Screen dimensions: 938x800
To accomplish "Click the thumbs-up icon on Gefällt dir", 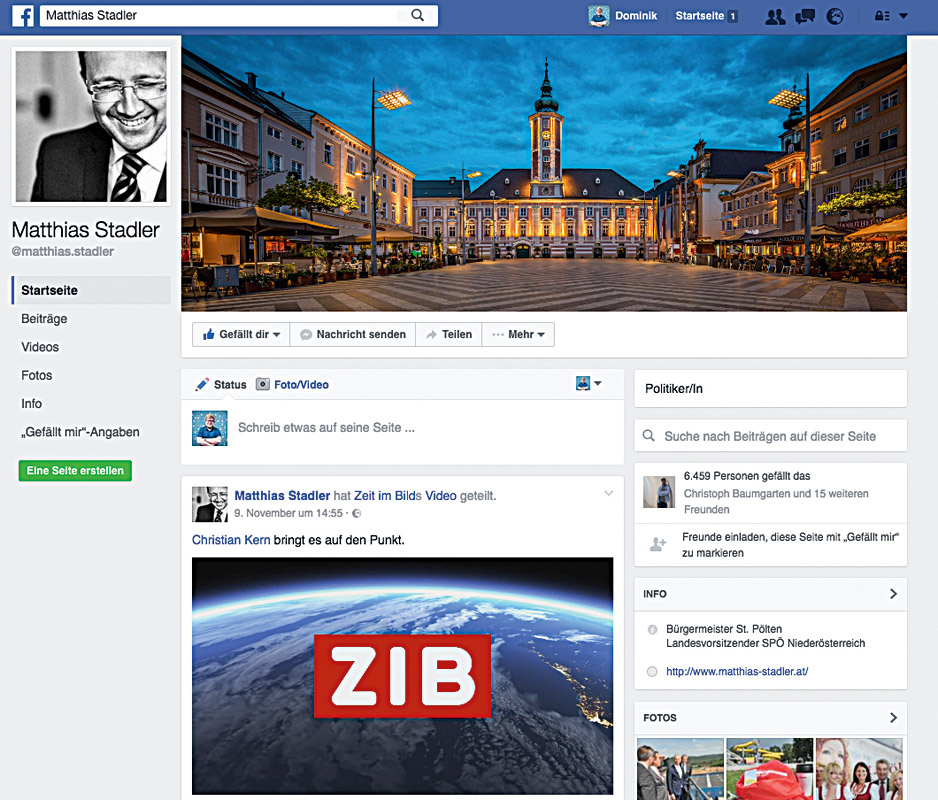I will pos(208,334).
